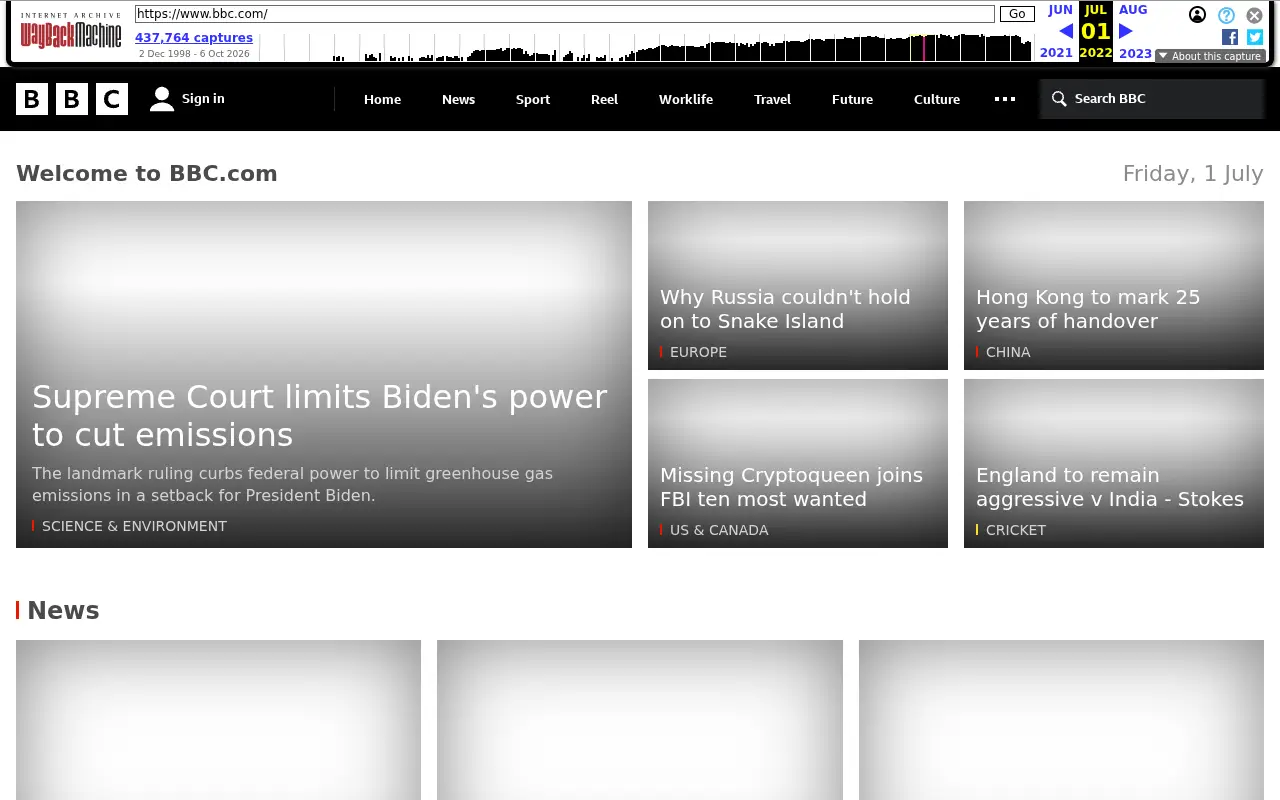1280x800 pixels.
Task: Click the Sign in user icon
Action: [162, 99]
